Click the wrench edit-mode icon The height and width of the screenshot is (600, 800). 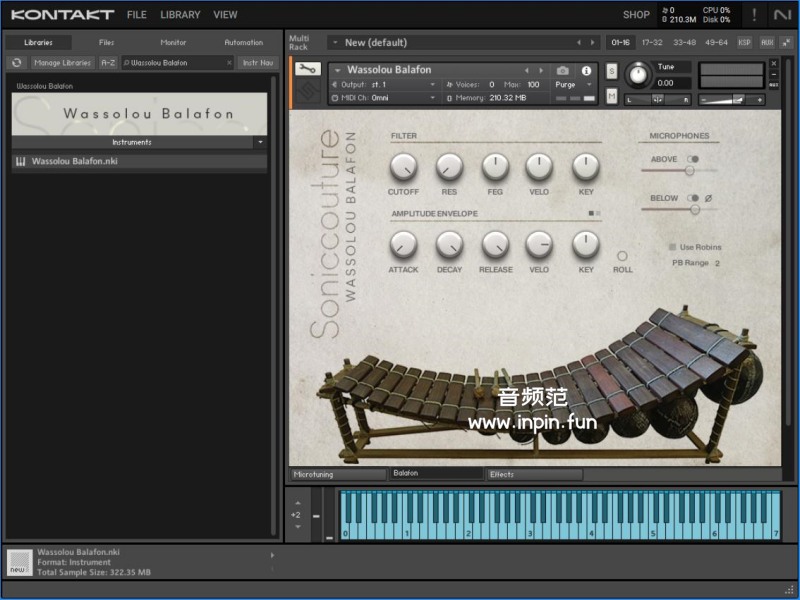coord(307,70)
